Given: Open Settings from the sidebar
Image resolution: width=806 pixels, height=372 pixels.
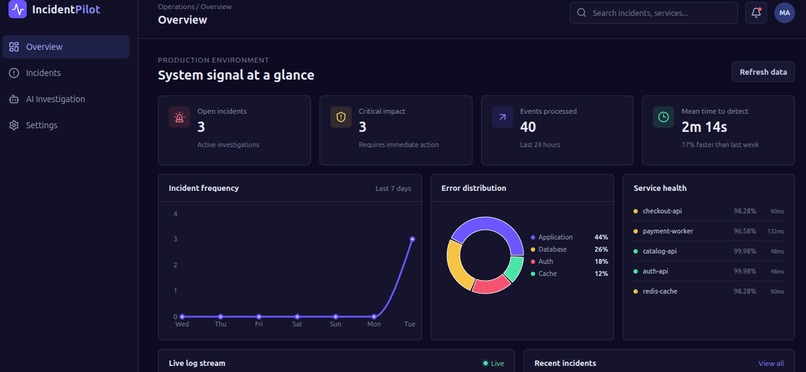Looking at the screenshot, I should (x=66, y=125).
